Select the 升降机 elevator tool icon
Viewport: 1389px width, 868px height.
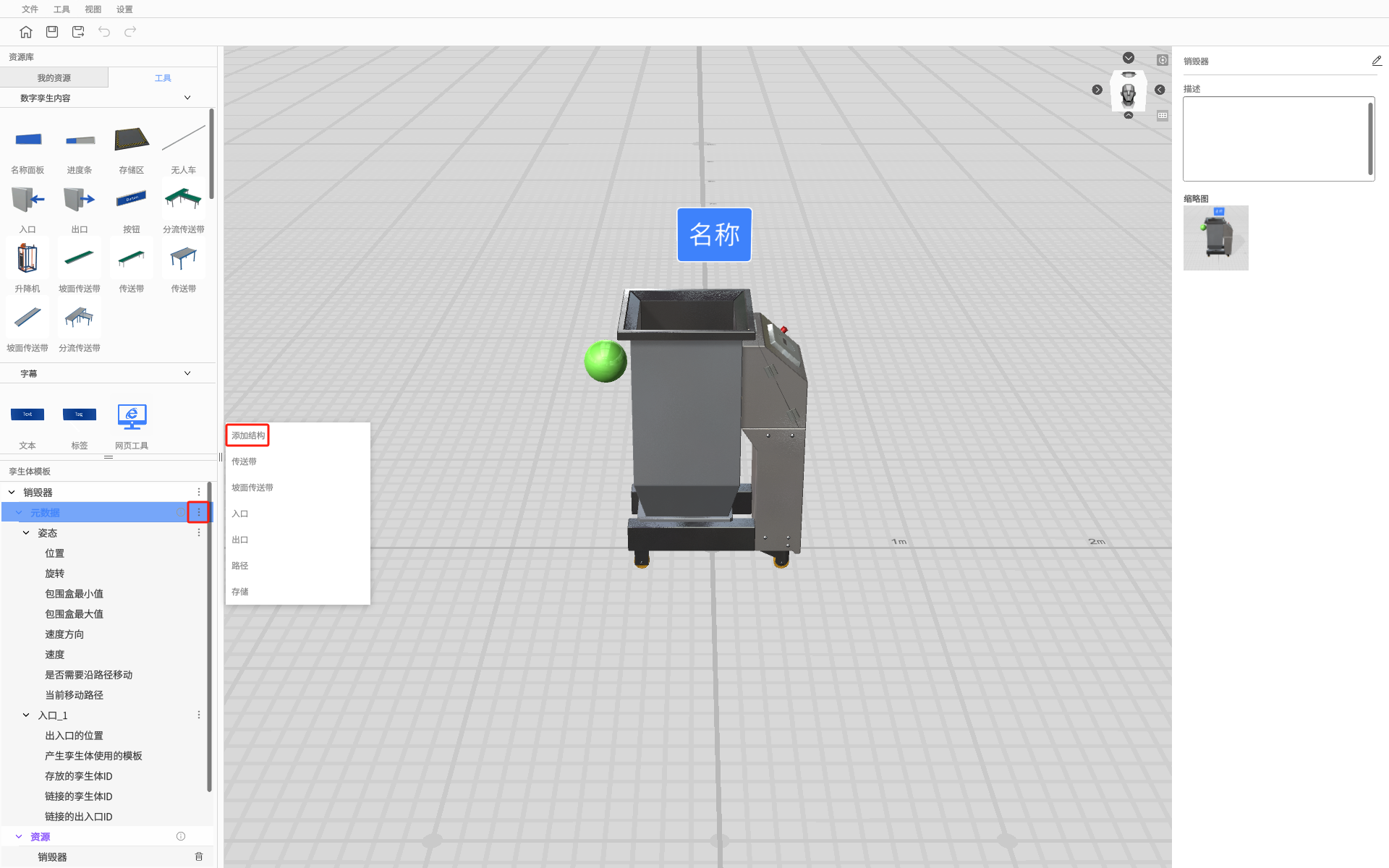(x=27, y=259)
